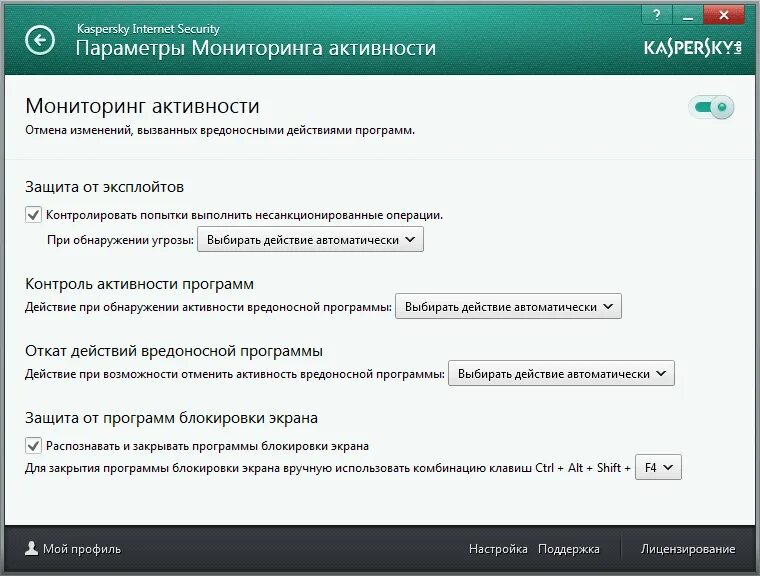Image resolution: width=760 pixels, height=576 pixels.
Task: Click the Действие при обнаружении активности label
Action: click(x=208, y=307)
